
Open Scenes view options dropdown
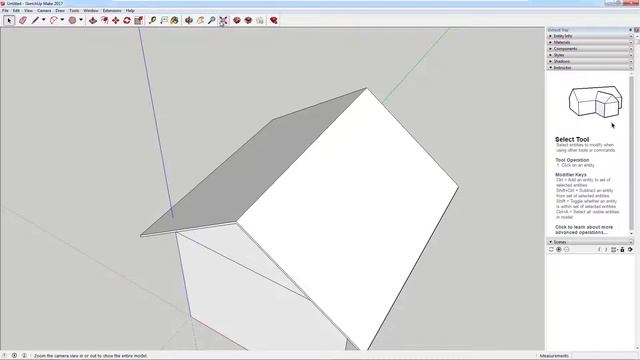[x=614, y=249]
